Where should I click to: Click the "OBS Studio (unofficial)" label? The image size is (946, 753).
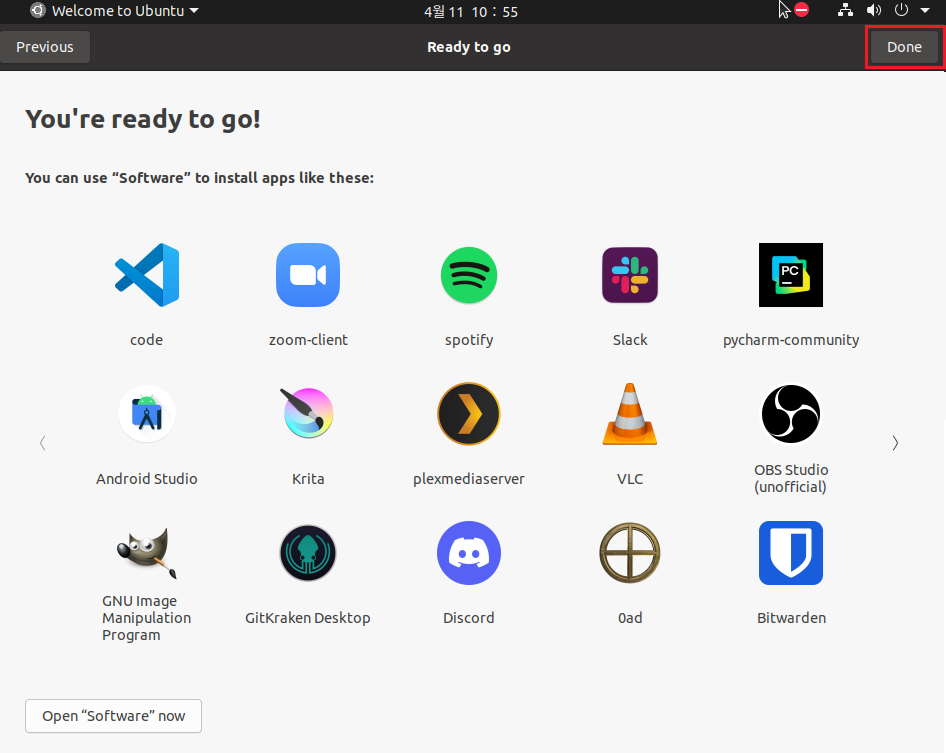coord(791,478)
